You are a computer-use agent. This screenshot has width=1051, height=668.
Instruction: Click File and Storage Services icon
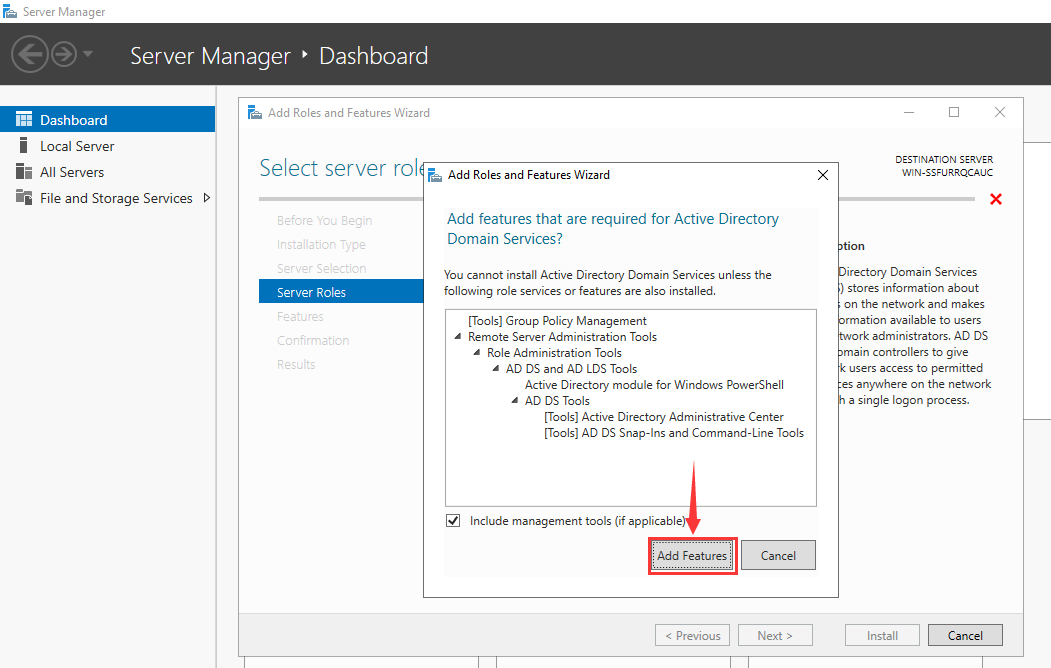[24, 198]
